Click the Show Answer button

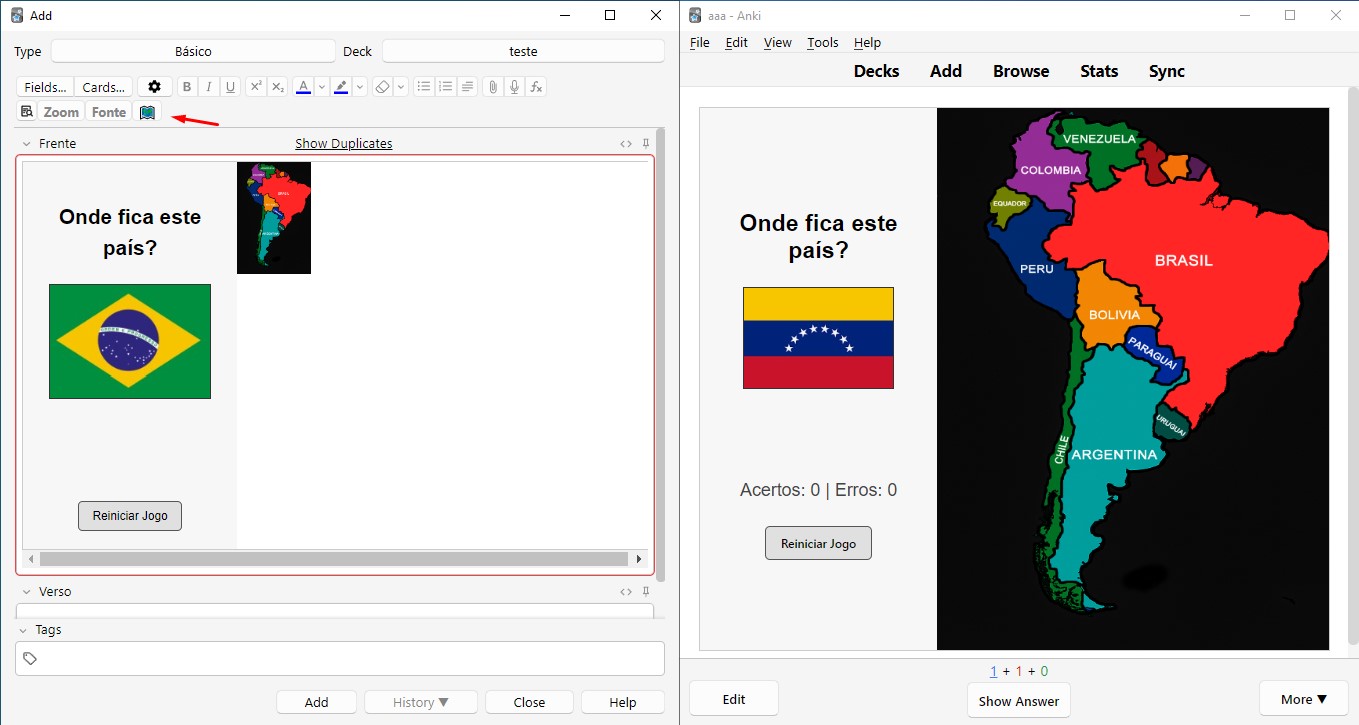[x=1018, y=701]
